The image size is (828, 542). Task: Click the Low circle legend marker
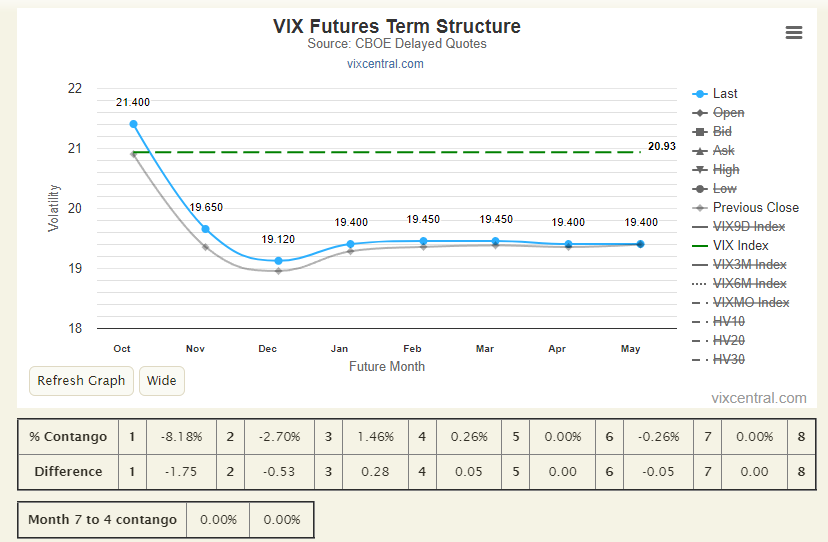700,189
